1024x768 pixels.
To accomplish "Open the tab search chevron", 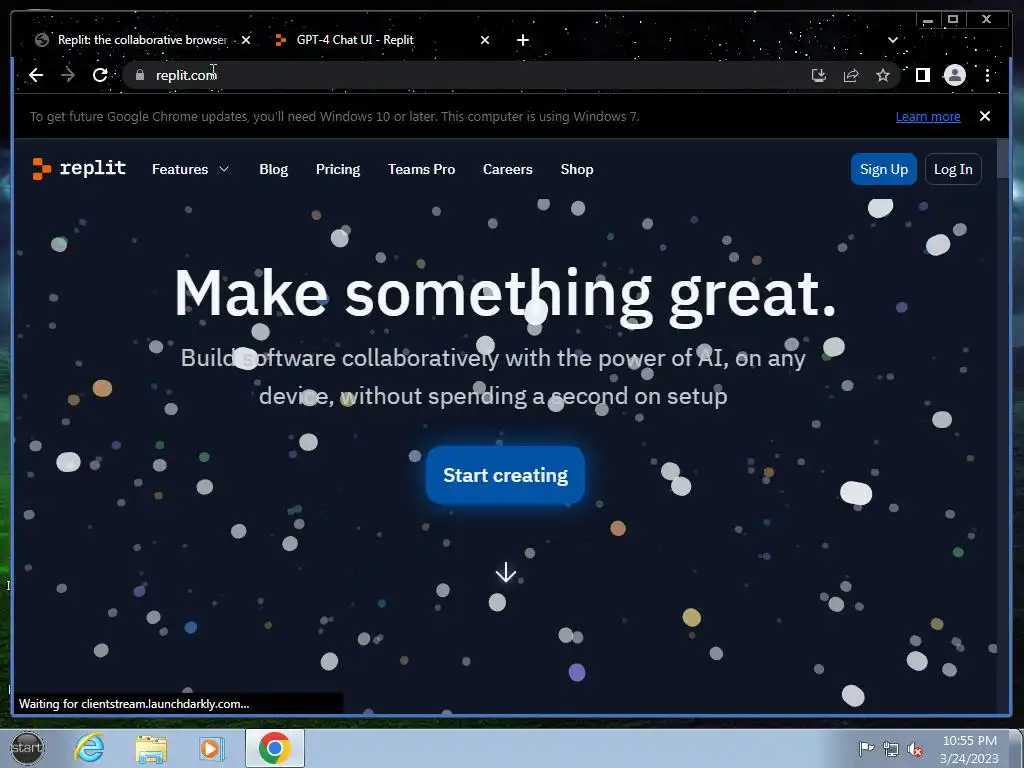I will tap(893, 40).
